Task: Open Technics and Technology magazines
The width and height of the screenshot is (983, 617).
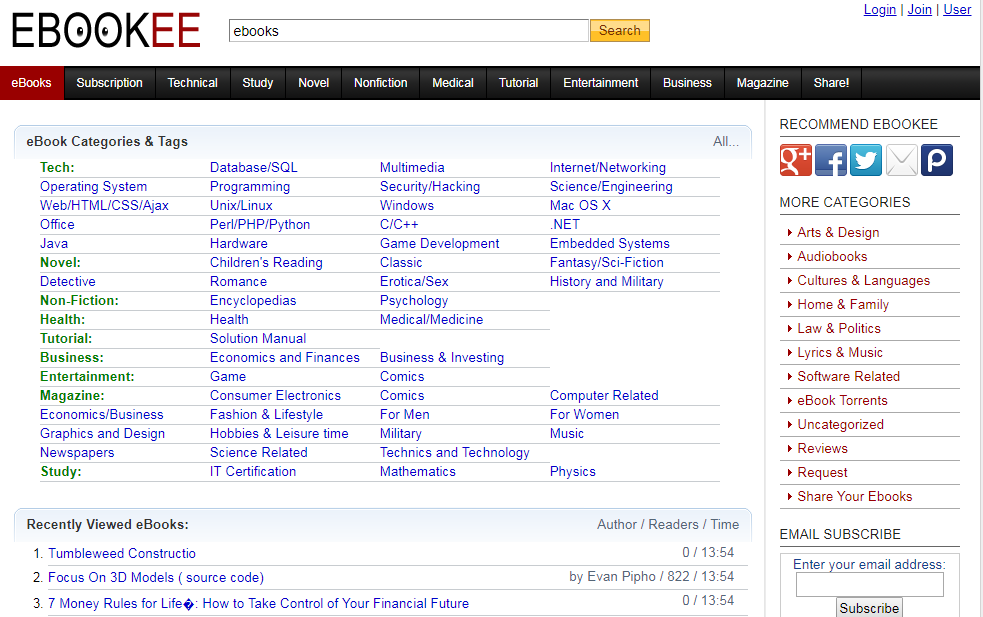Action: click(455, 453)
